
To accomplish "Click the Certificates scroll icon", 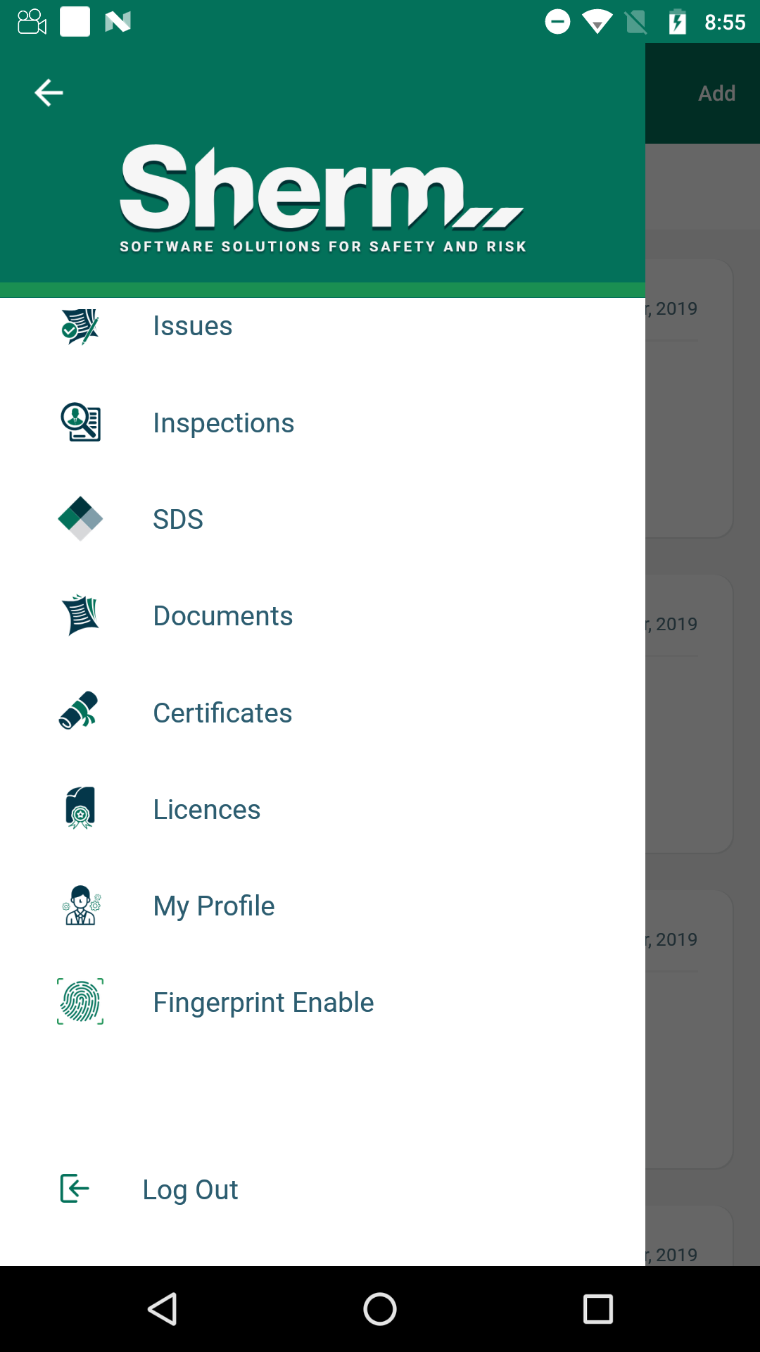I will (79, 711).
